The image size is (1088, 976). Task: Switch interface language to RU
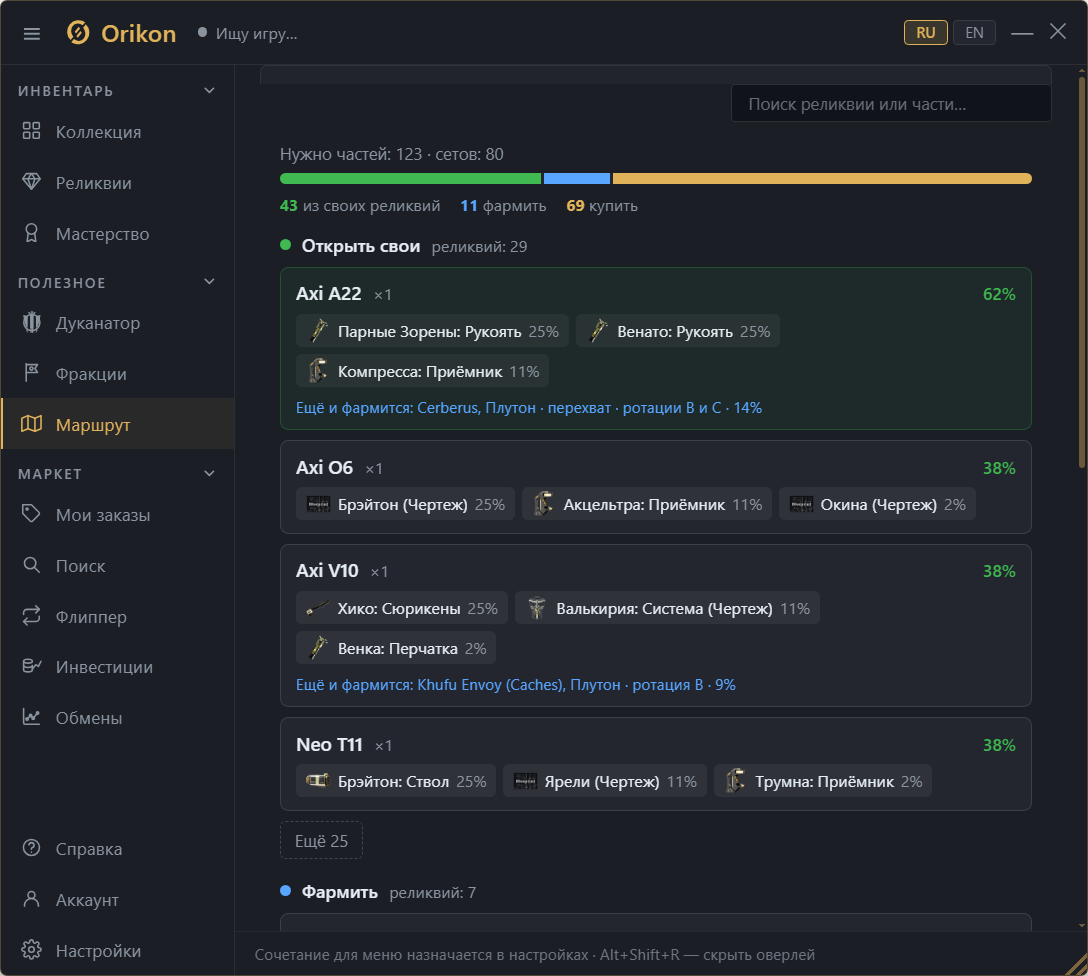[926, 33]
